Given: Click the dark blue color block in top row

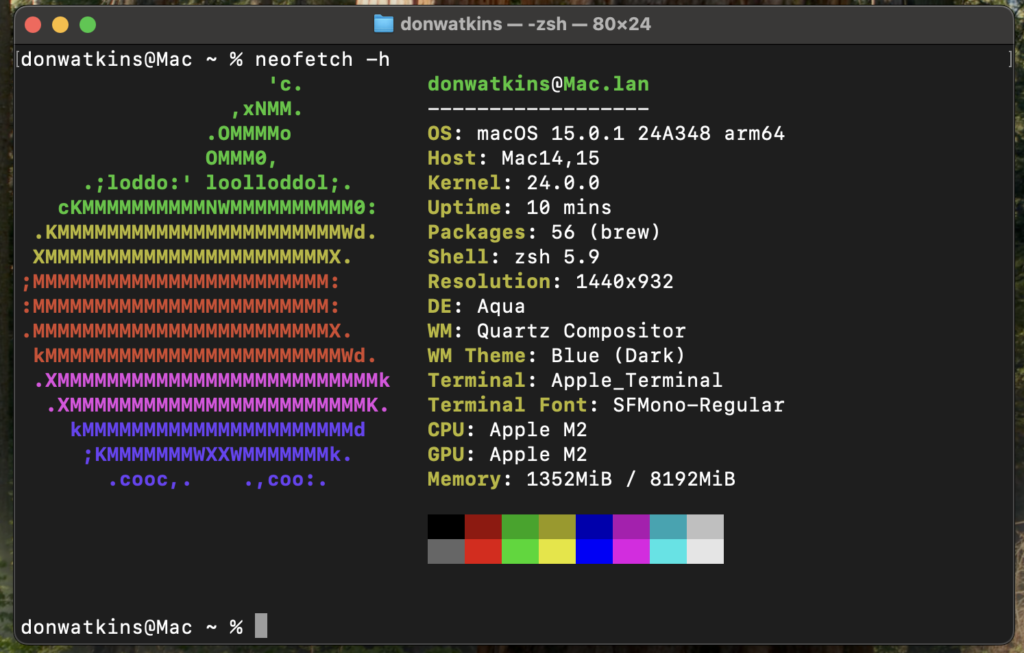Looking at the screenshot, I should click(x=594, y=526).
